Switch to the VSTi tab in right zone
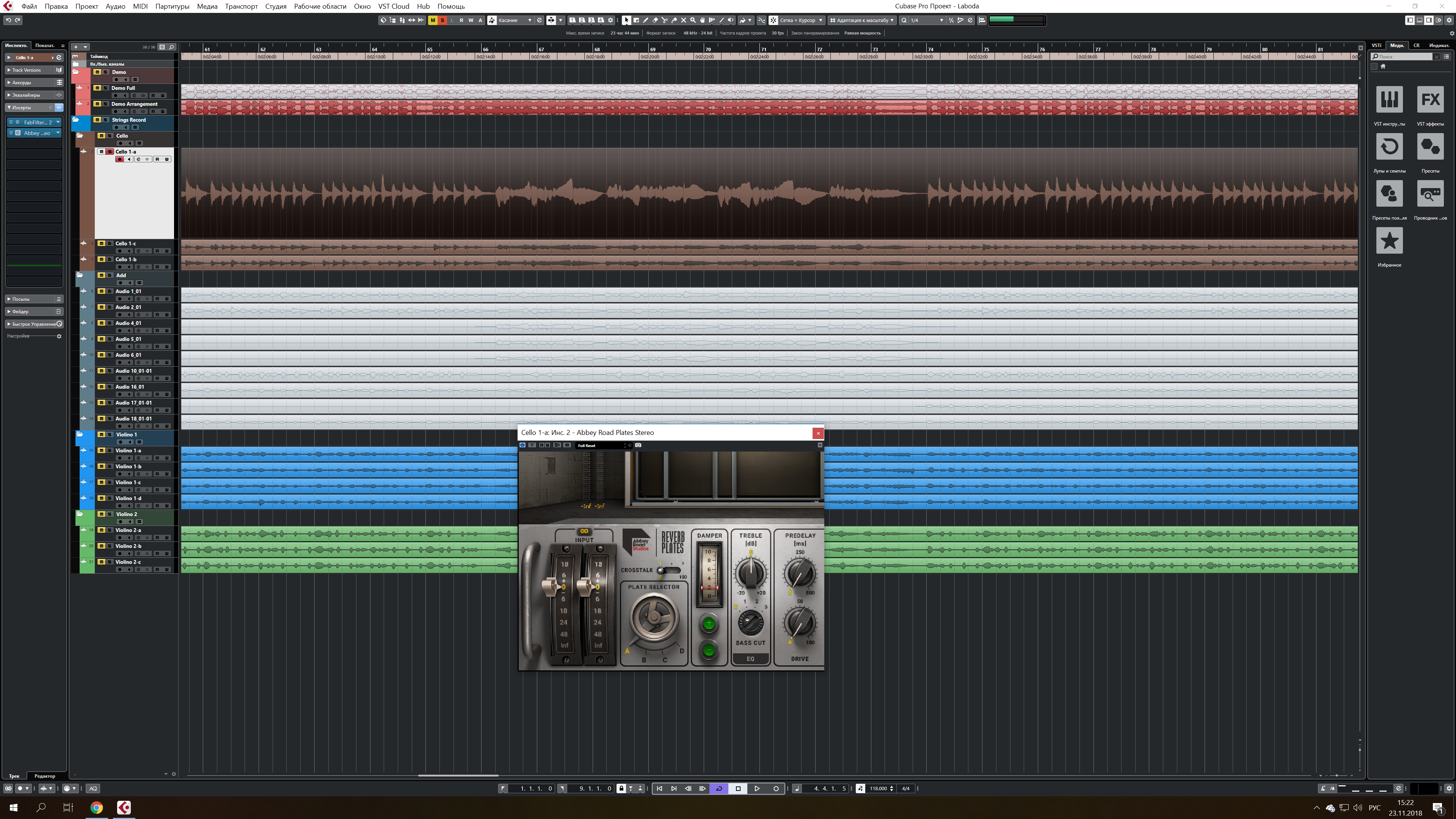 click(x=1376, y=45)
